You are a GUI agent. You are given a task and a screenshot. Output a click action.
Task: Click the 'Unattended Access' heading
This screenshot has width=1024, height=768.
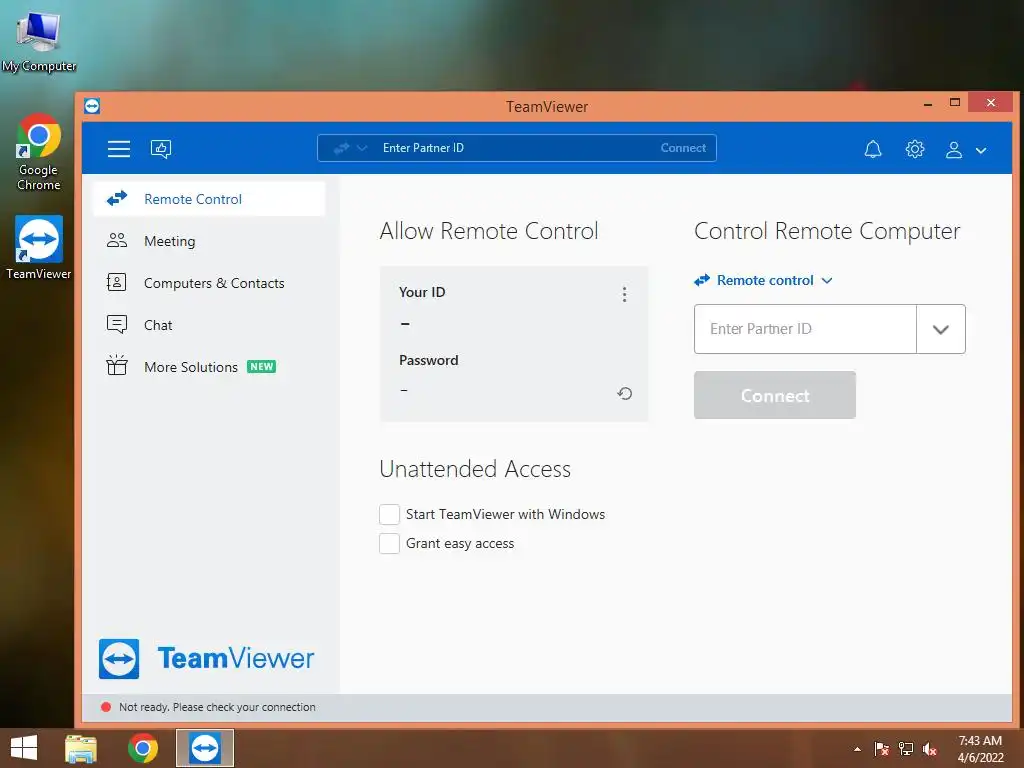point(475,469)
